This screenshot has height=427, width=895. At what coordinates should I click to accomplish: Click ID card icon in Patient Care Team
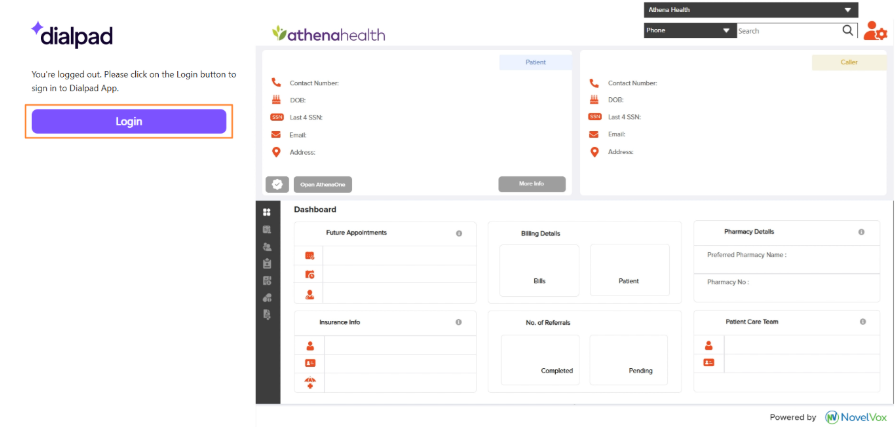tap(708, 362)
